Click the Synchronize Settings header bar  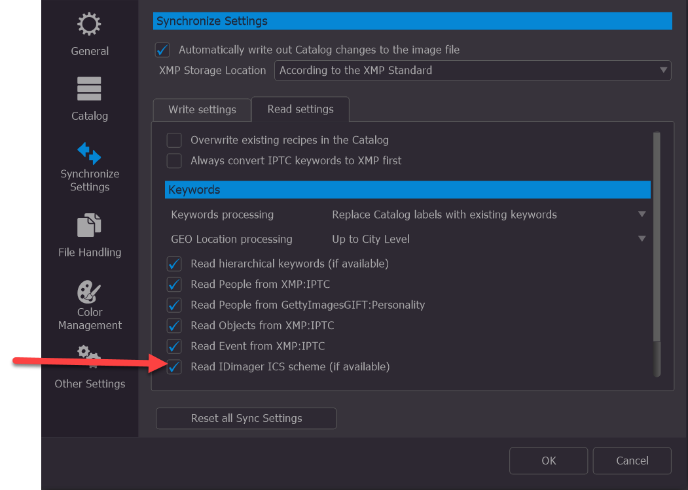coord(412,21)
